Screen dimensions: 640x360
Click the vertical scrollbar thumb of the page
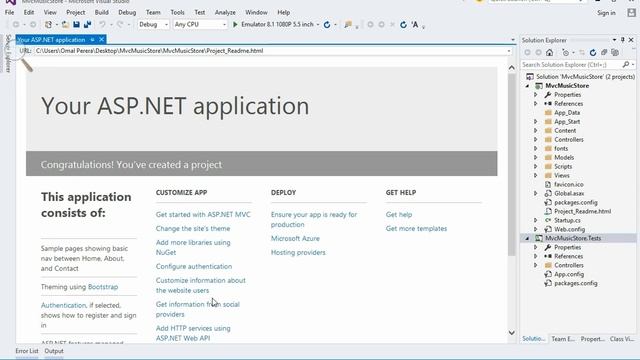pos(511,165)
